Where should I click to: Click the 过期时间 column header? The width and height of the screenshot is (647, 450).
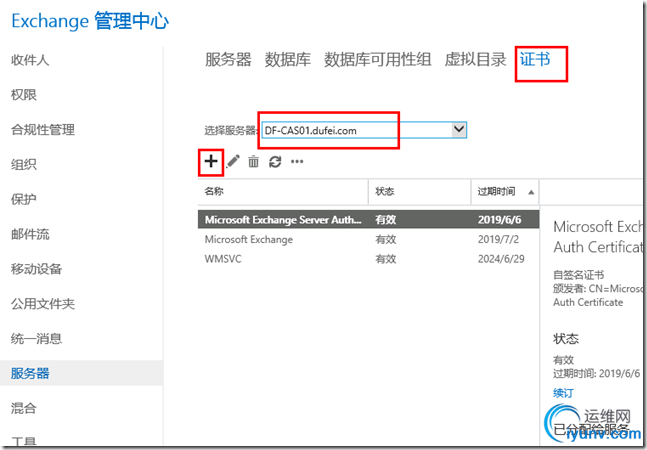click(505, 192)
